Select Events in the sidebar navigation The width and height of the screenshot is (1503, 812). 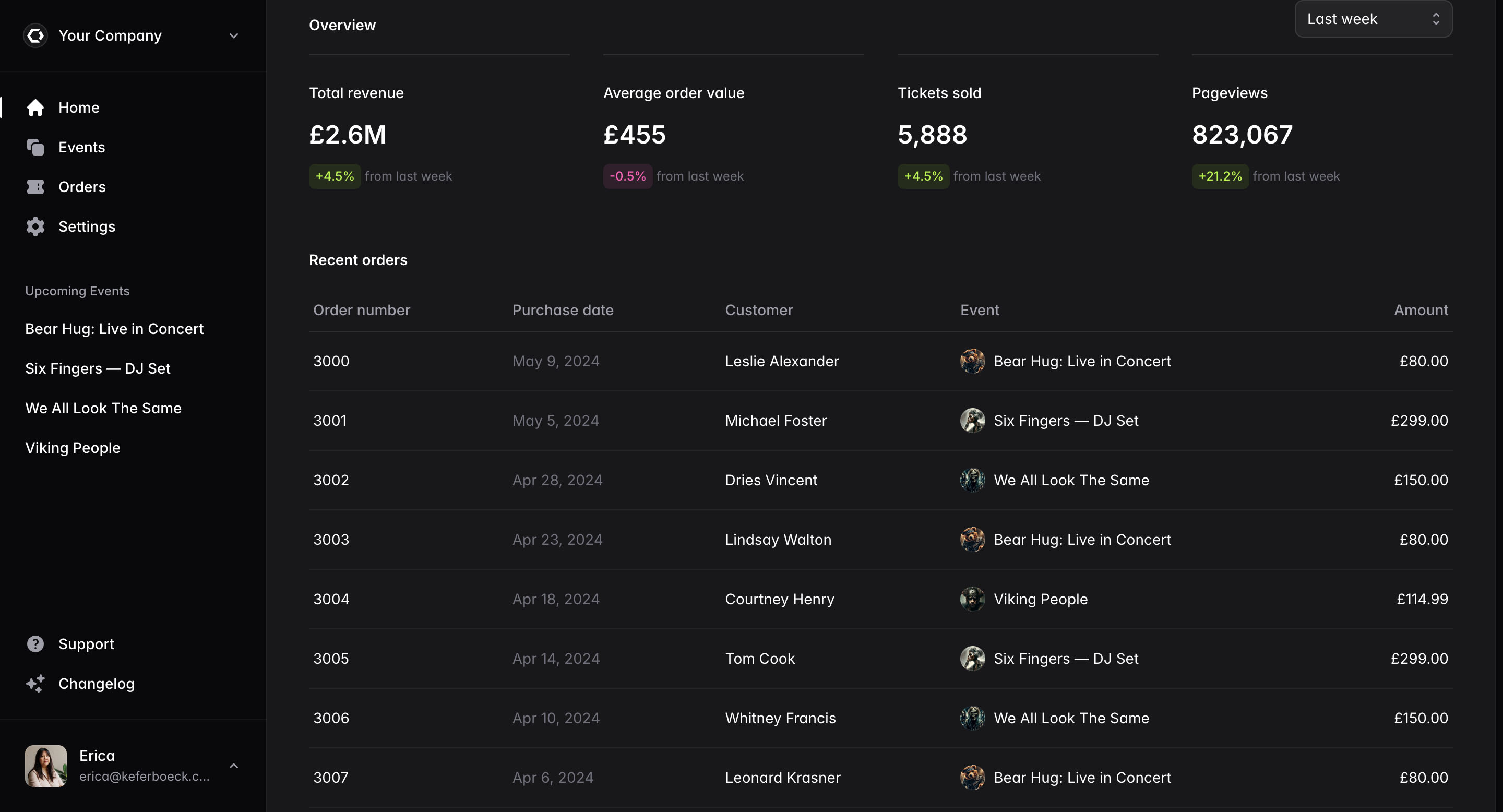coord(81,147)
